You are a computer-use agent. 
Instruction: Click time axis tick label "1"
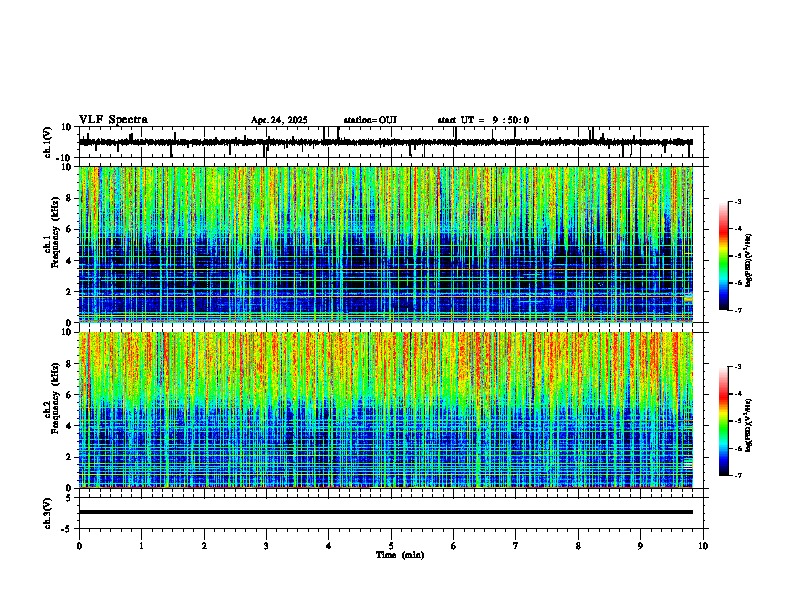coord(141,546)
